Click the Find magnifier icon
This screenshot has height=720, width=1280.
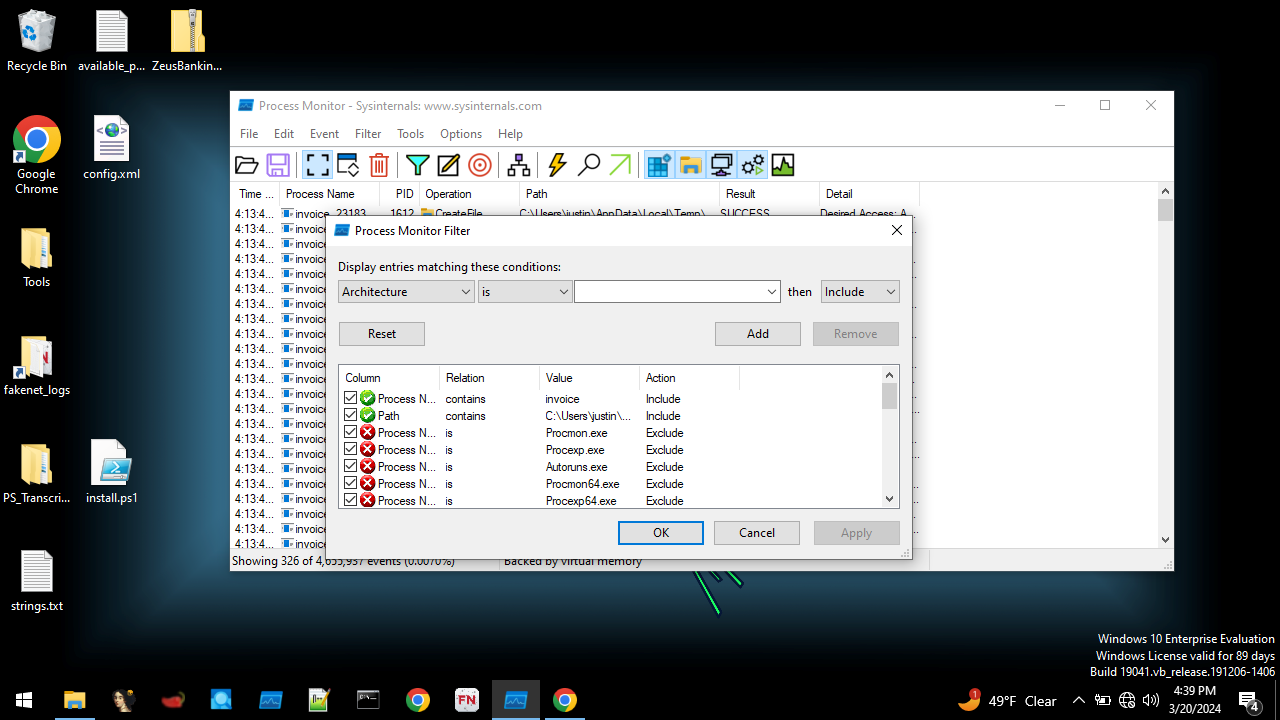pyautogui.click(x=589, y=165)
